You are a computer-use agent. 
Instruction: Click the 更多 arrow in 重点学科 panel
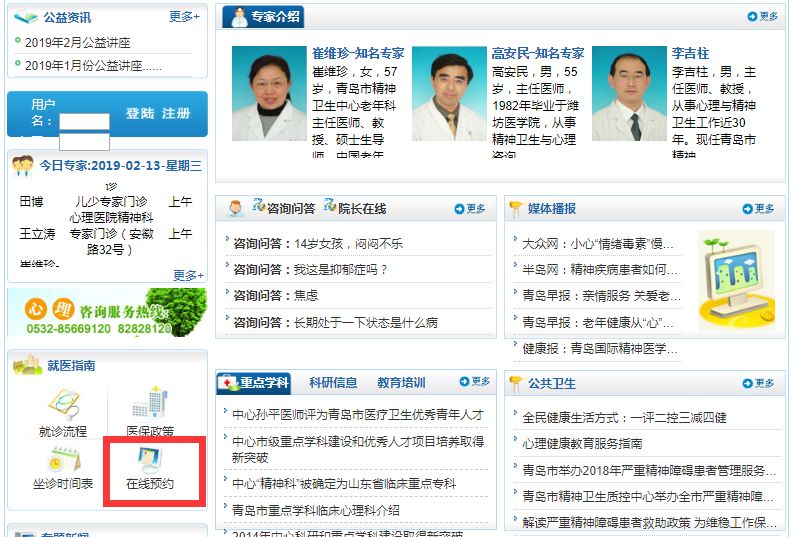pyautogui.click(x=474, y=381)
